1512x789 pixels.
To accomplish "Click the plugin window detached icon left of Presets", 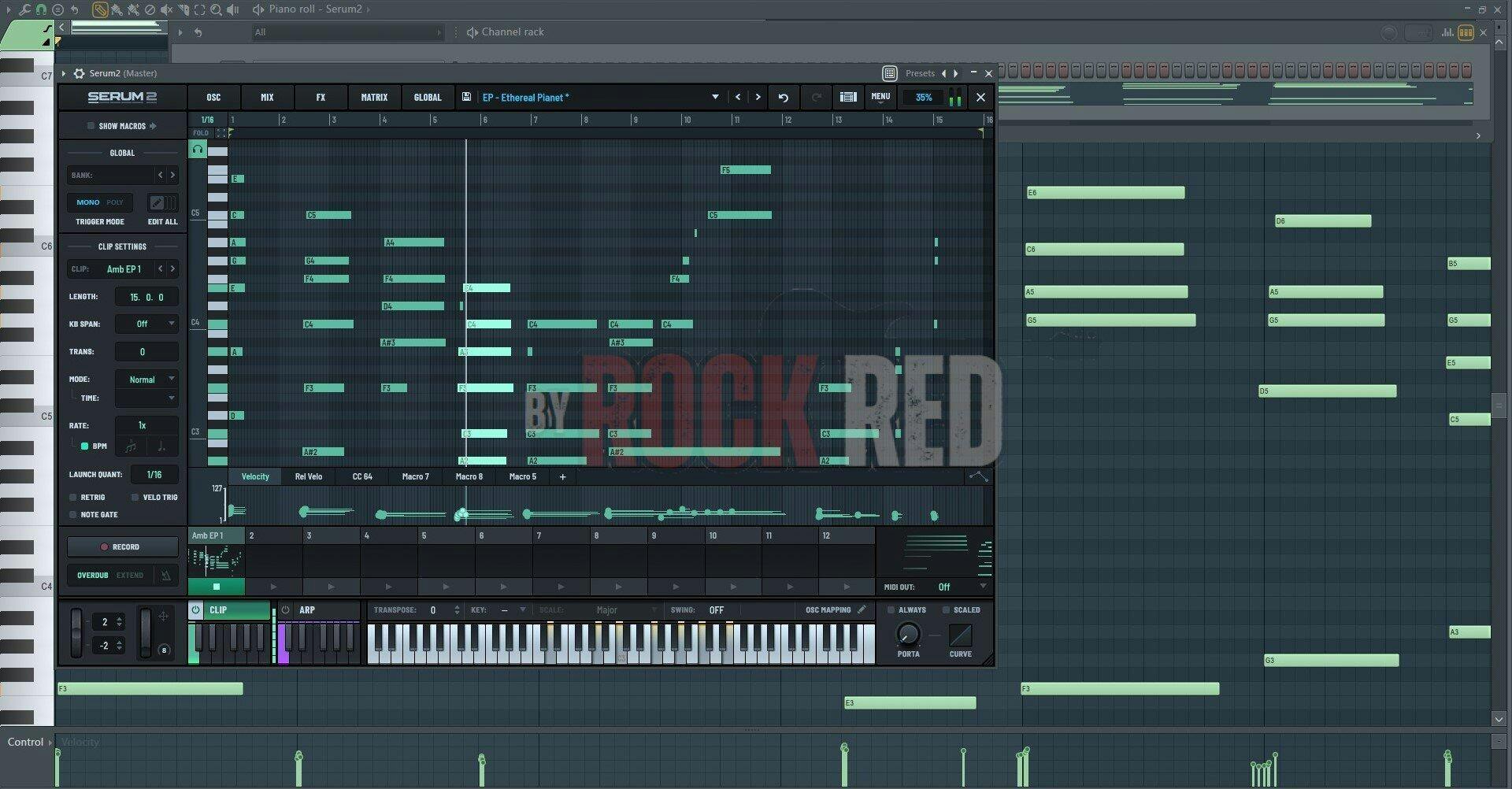I will click(889, 73).
